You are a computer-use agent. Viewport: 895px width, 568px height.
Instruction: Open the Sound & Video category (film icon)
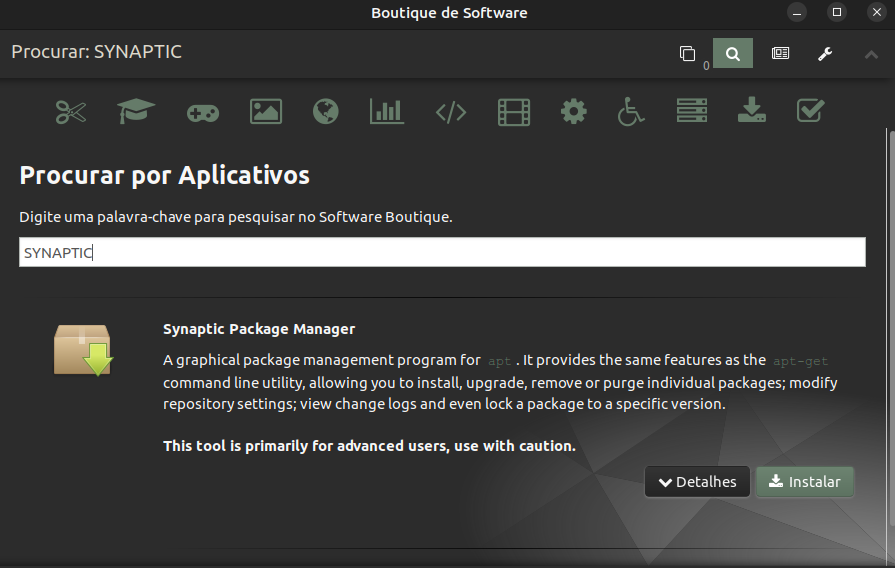(514, 112)
